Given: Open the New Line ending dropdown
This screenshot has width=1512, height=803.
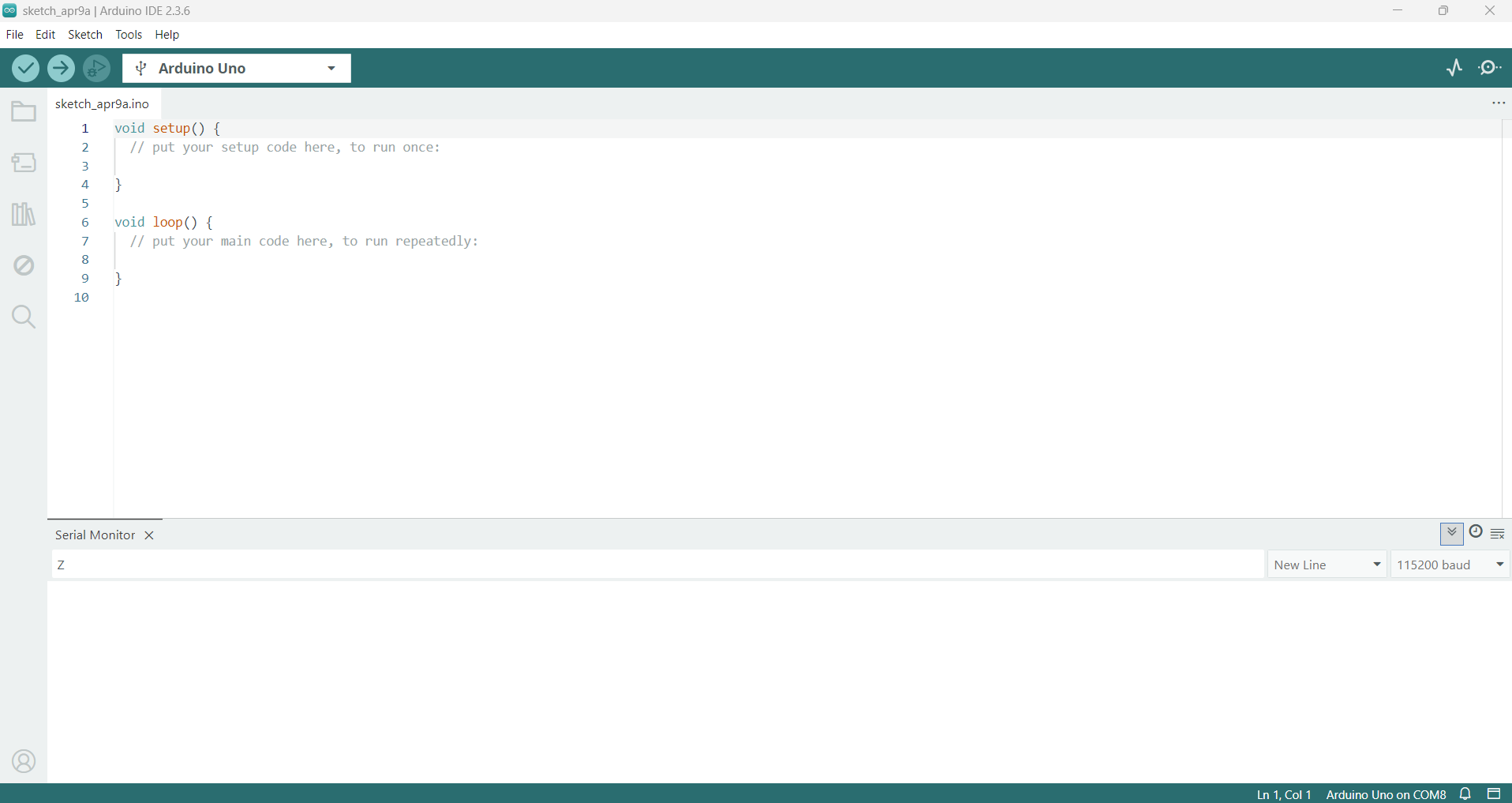Looking at the screenshot, I should click(1327, 565).
